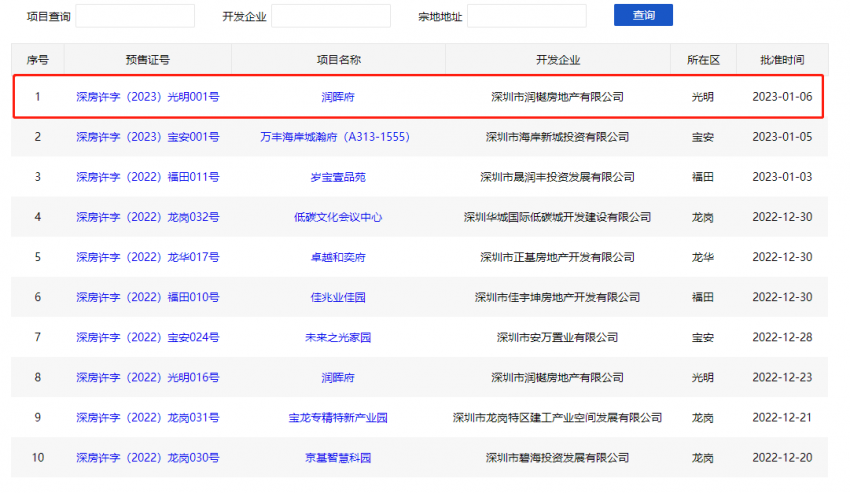
Task: Click serial number 10 cell
Action: point(37,458)
